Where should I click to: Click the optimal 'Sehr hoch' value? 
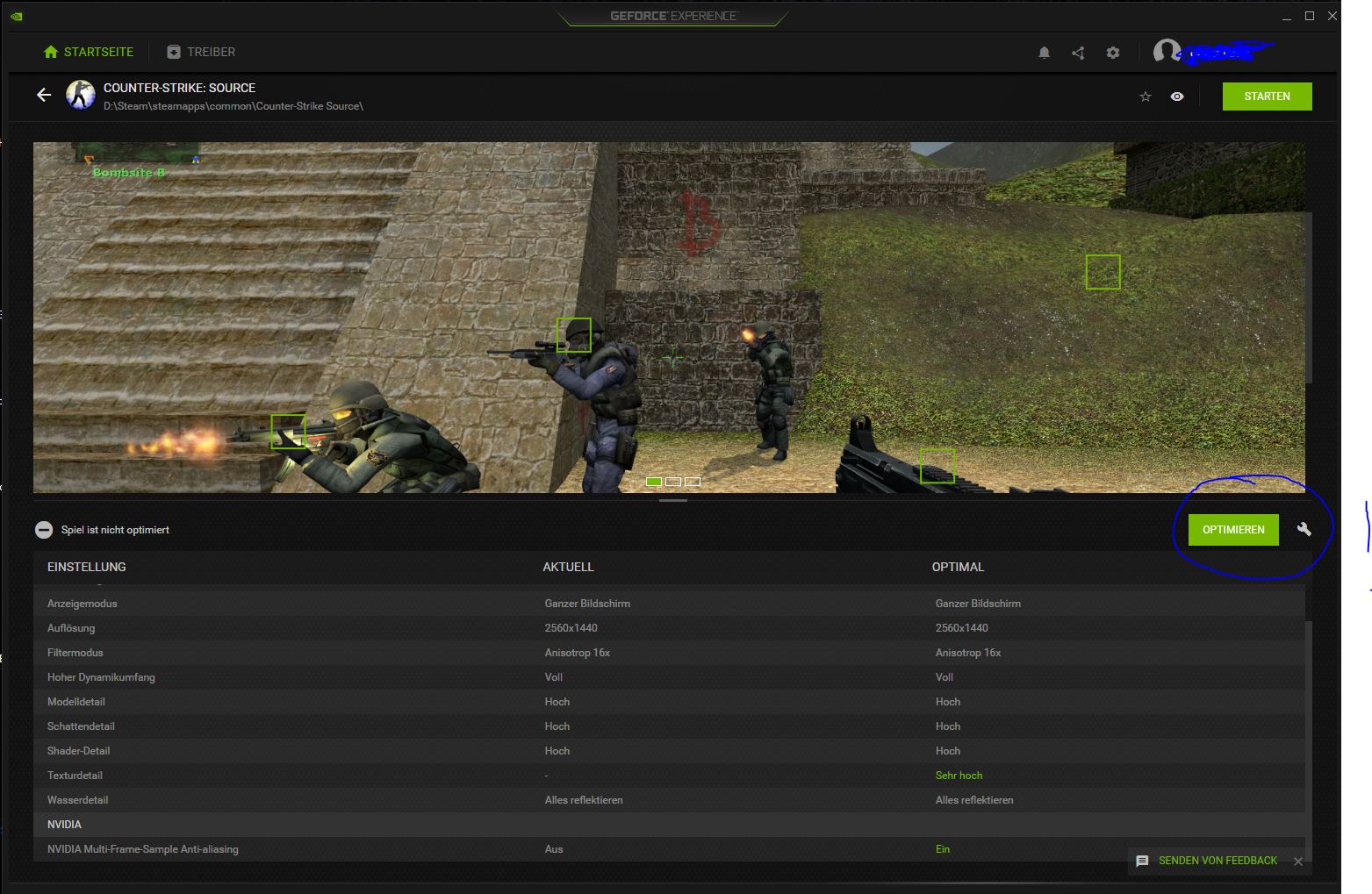[x=959, y=776]
